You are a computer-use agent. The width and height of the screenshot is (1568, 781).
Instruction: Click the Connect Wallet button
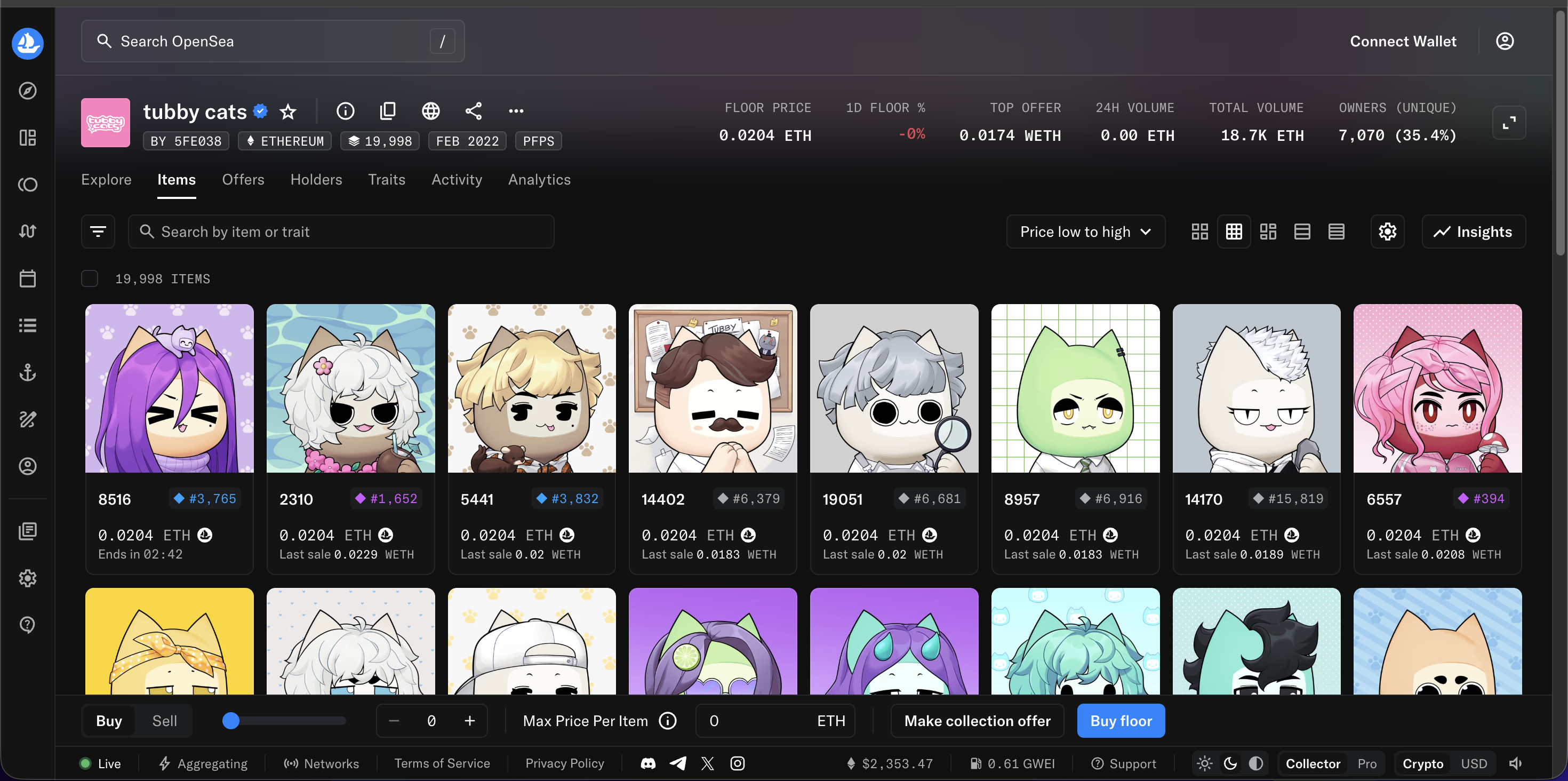[1403, 42]
